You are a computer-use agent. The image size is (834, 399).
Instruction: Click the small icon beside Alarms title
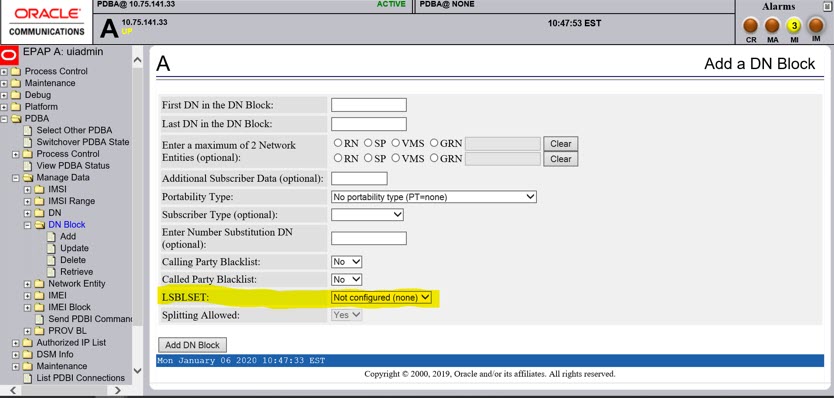pos(827,6)
